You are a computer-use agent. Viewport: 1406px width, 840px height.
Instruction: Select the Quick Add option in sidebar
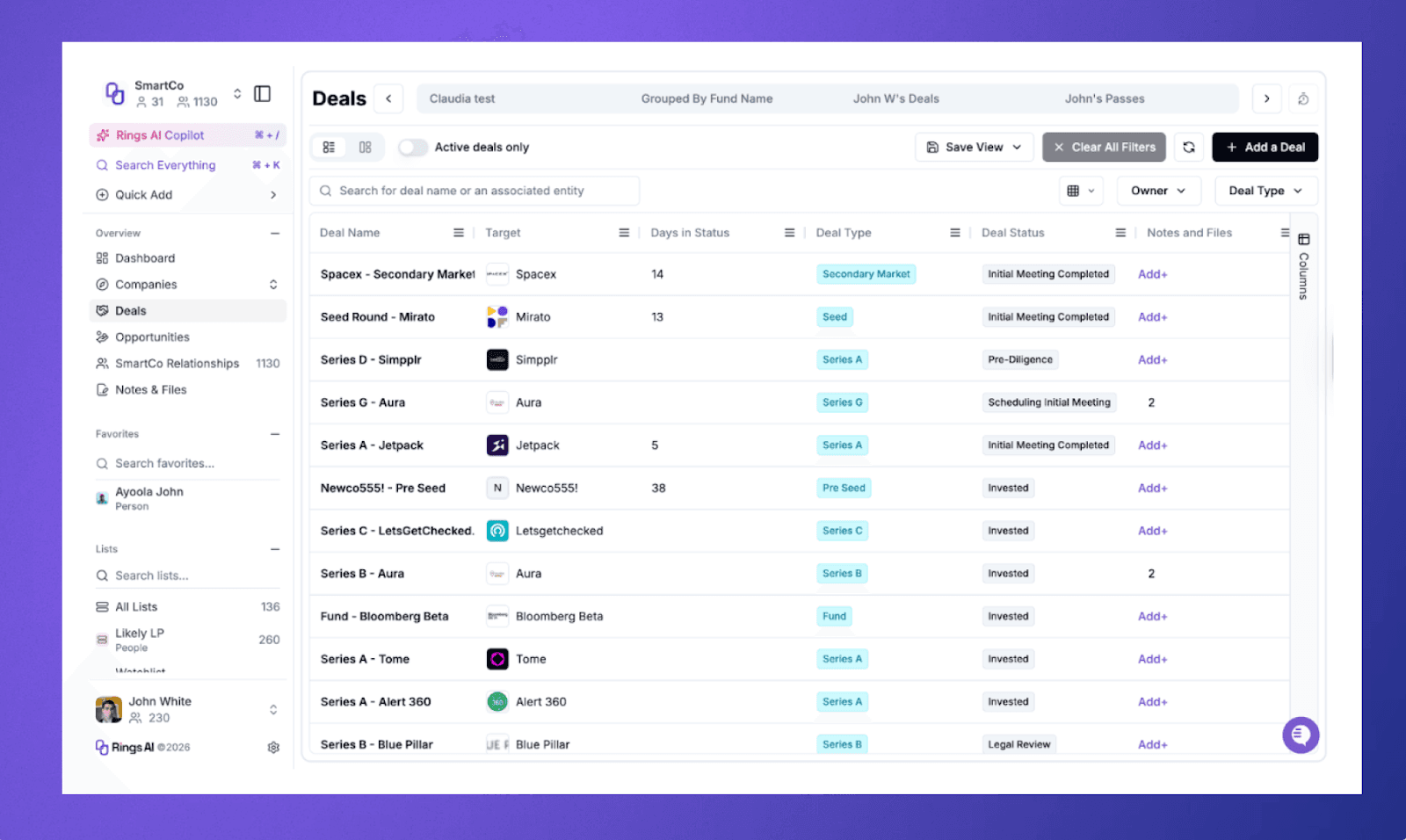click(143, 194)
